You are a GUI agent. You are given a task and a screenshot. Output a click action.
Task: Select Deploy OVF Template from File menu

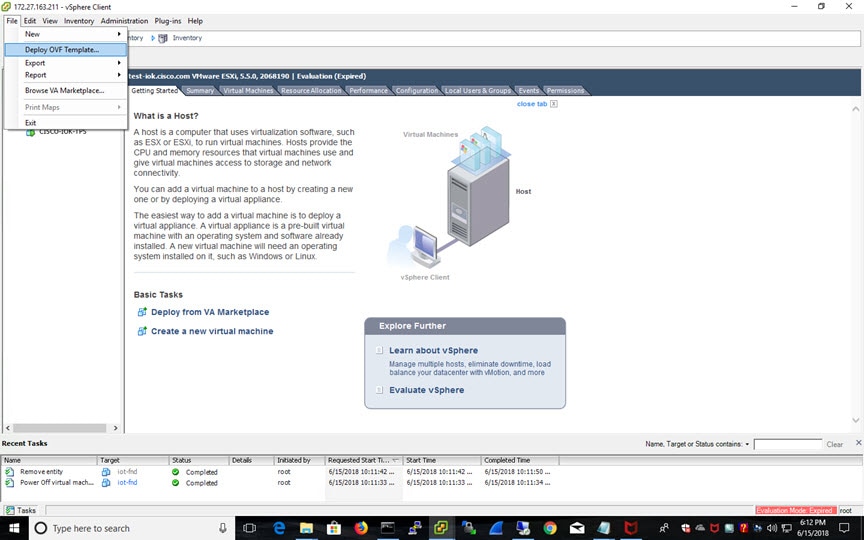66,50
